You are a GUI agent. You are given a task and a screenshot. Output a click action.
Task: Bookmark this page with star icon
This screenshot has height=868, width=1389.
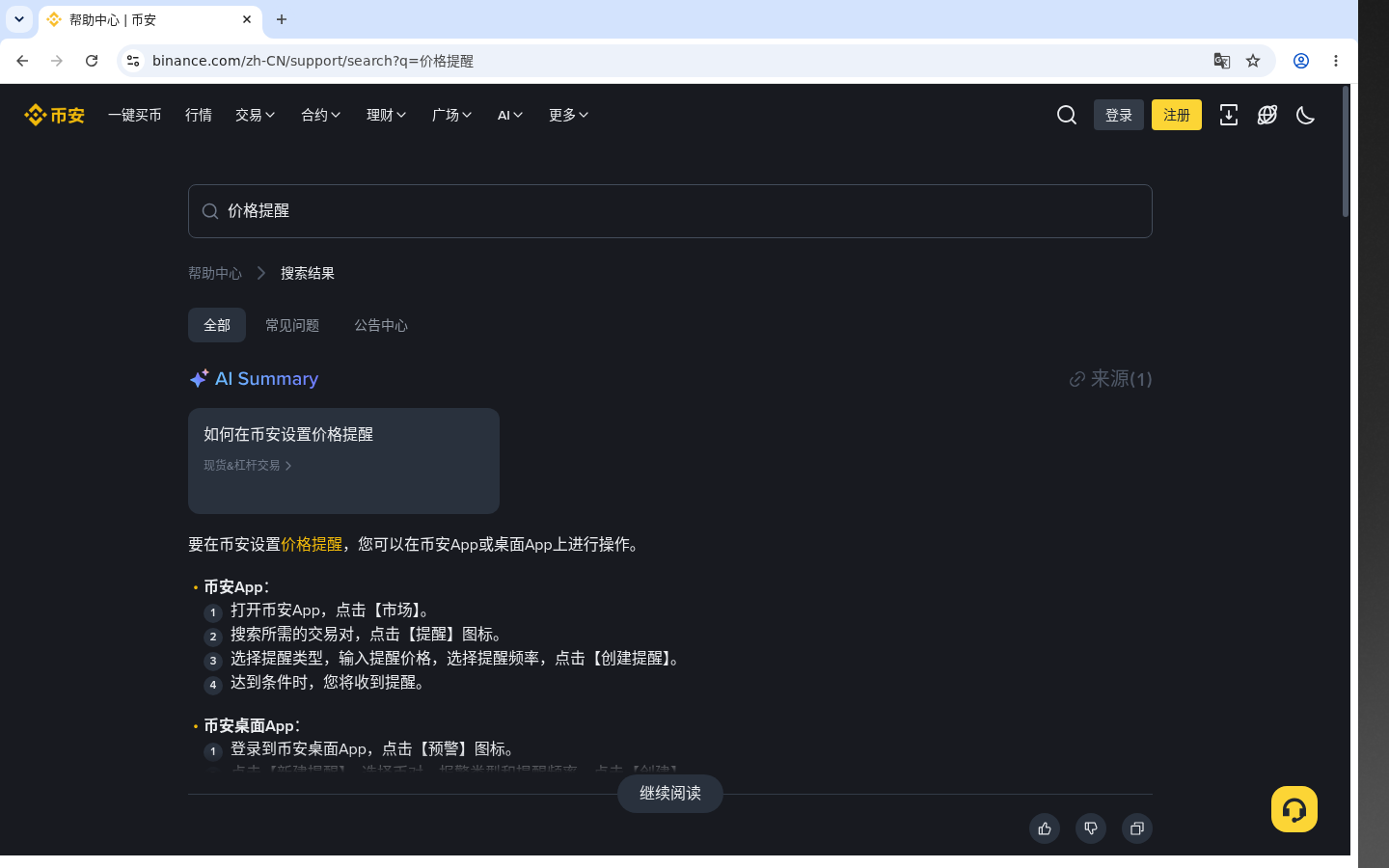(x=1253, y=61)
